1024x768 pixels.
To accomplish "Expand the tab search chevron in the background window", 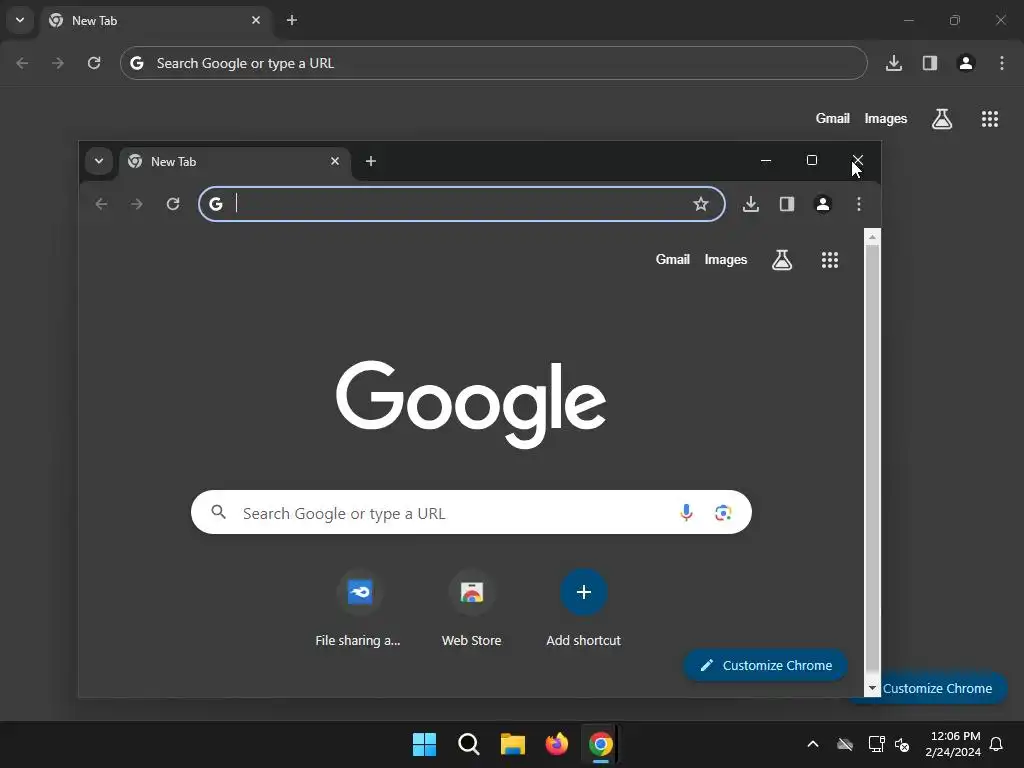I will click(20, 20).
